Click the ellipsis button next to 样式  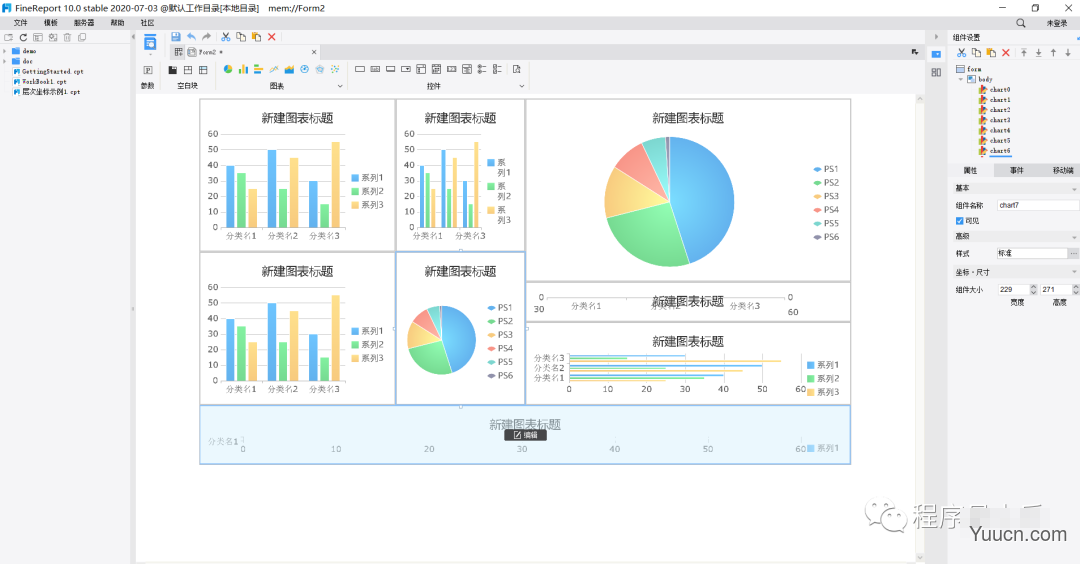click(x=1073, y=253)
